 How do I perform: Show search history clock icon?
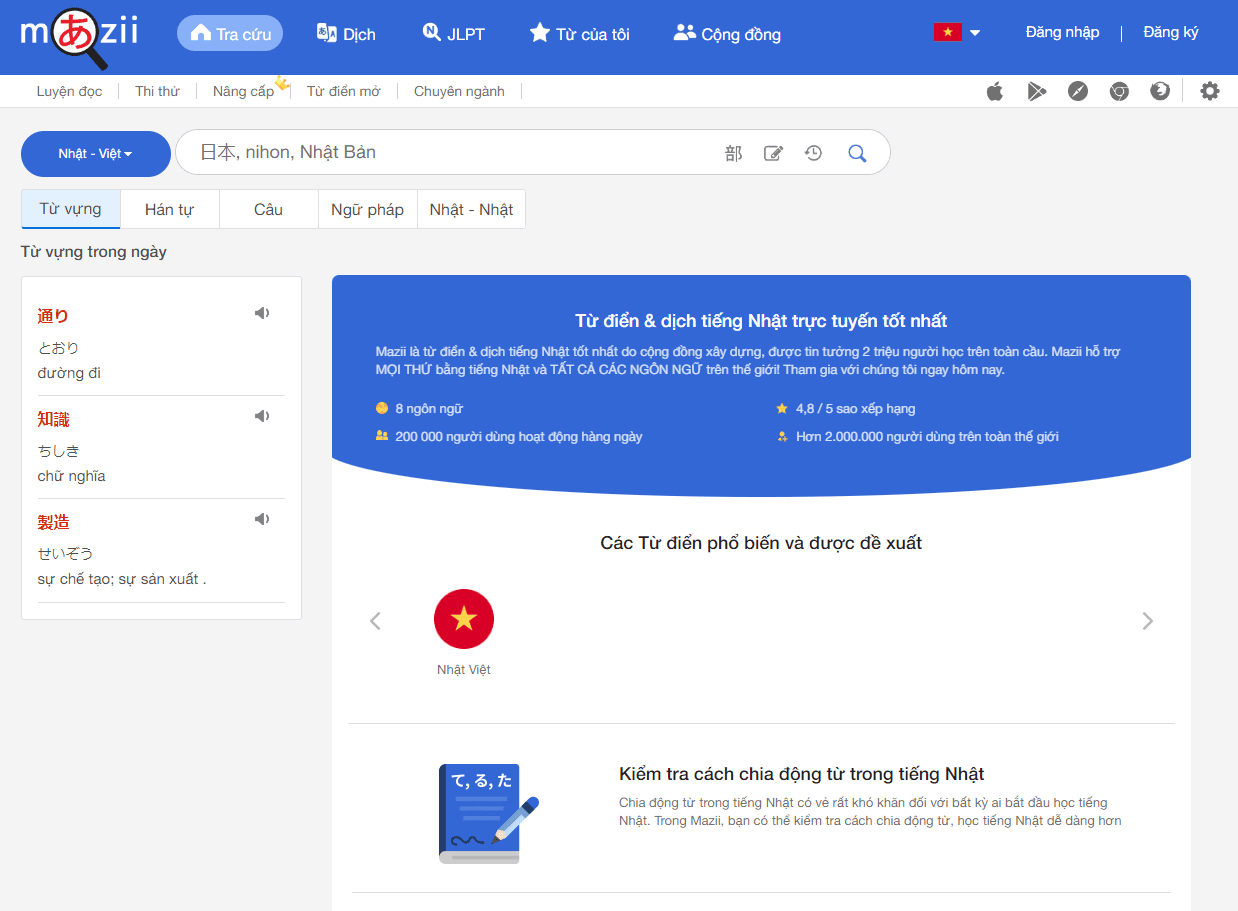(x=813, y=153)
